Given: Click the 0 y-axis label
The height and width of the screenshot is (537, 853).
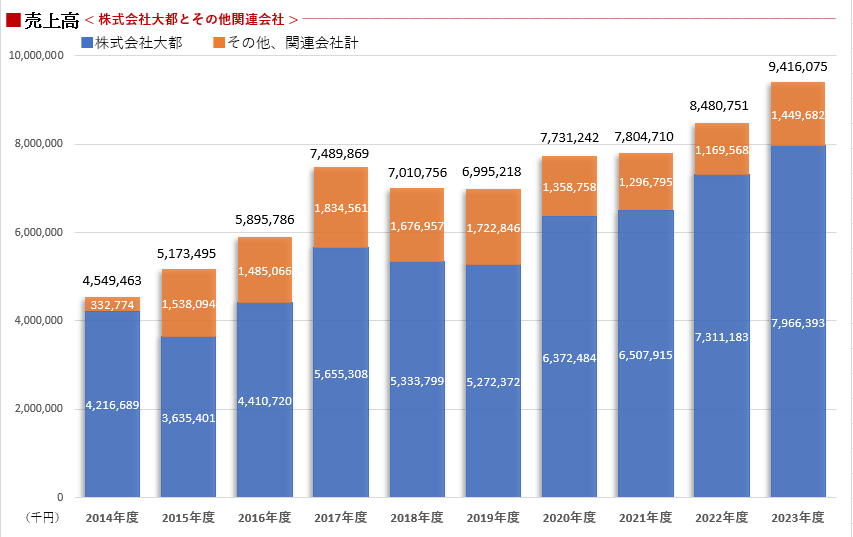Looking at the screenshot, I should (x=60, y=497).
